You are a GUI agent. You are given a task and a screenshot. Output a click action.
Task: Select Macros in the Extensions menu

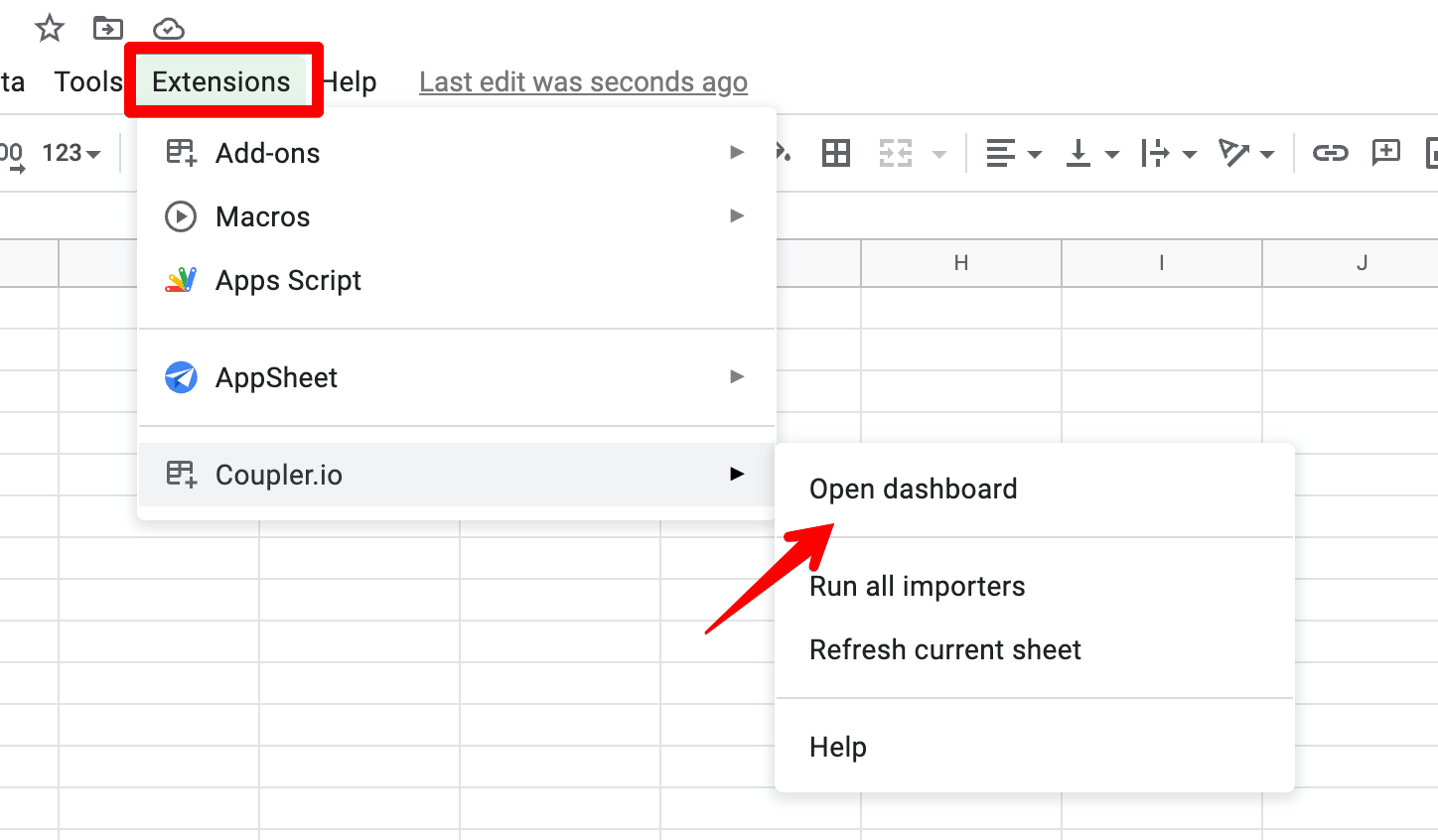pyautogui.click(x=457, y=216)
